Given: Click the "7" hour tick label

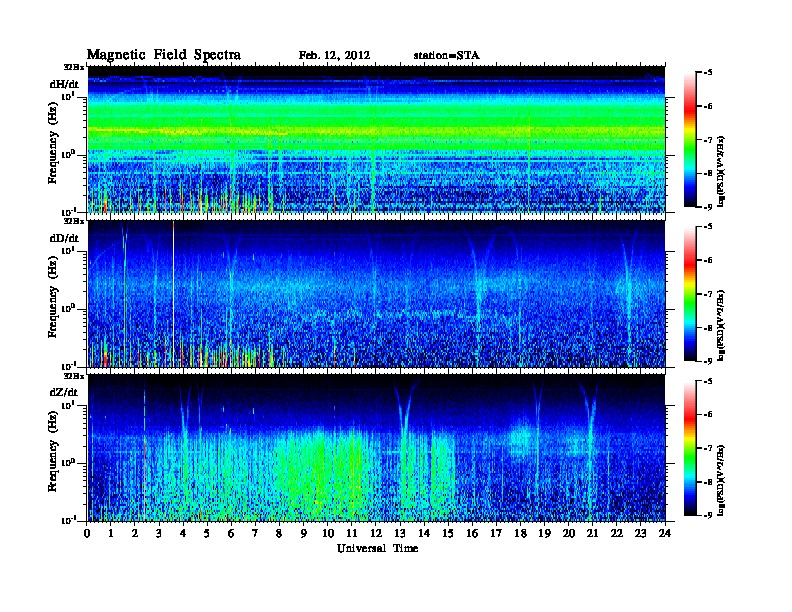Looking at the screenshot, I should click(255, 533).
